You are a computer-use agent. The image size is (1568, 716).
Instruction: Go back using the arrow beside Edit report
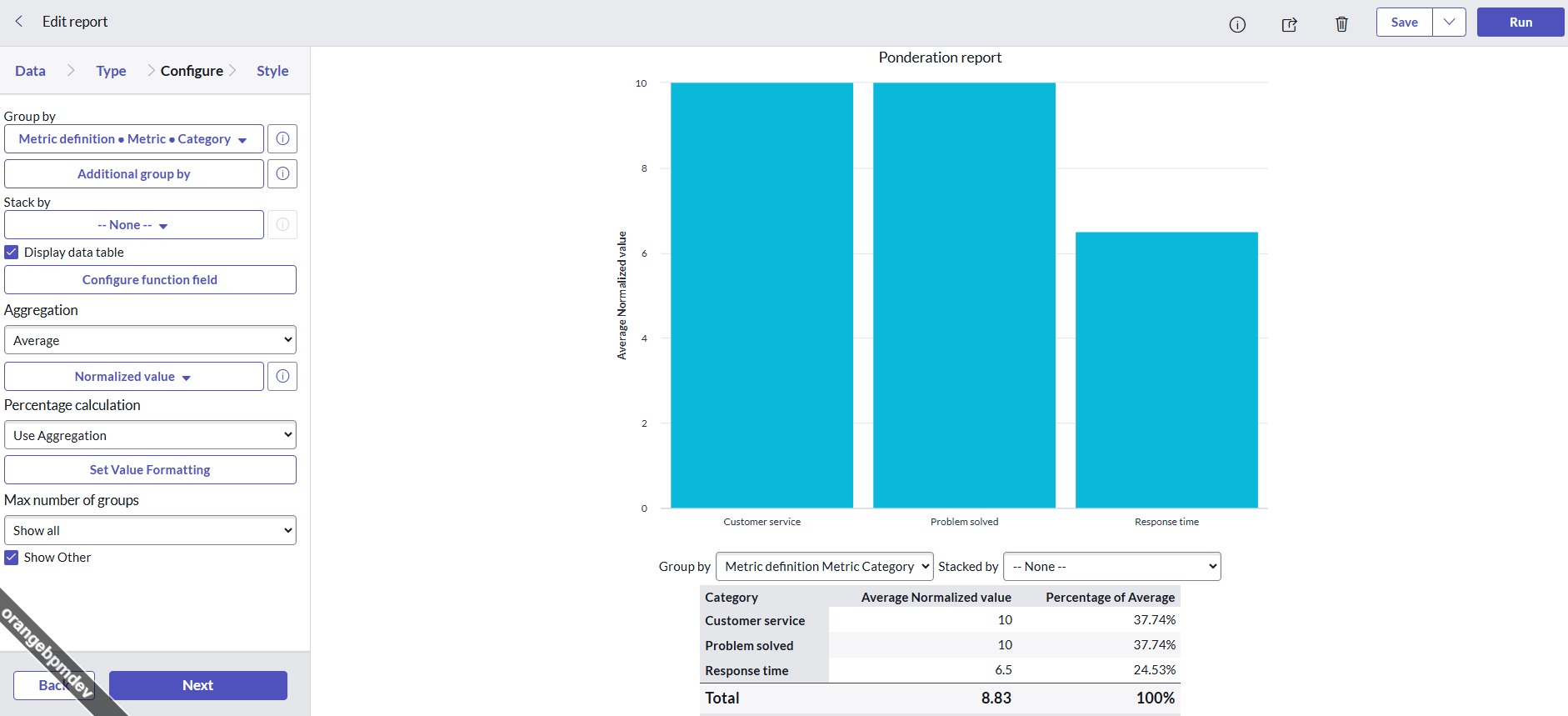pos(19,22)
